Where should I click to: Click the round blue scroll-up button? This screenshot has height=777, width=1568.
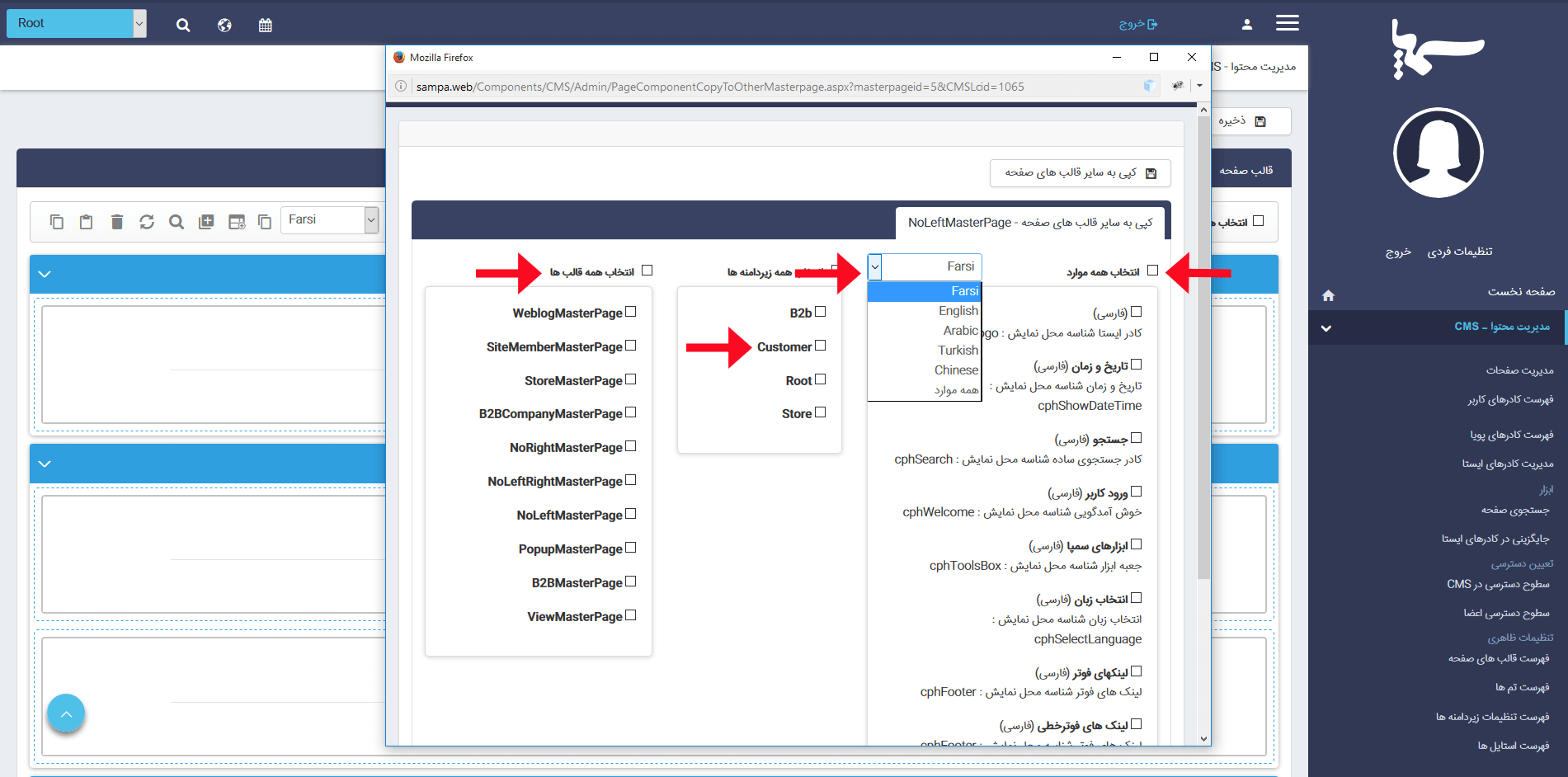point(66,713)
